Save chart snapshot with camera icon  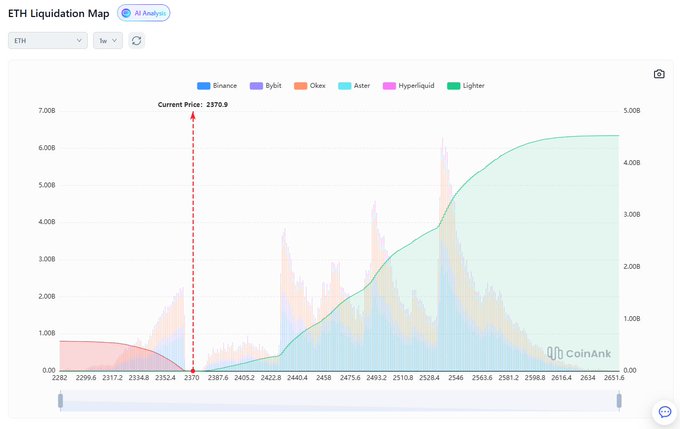[659, 74]
